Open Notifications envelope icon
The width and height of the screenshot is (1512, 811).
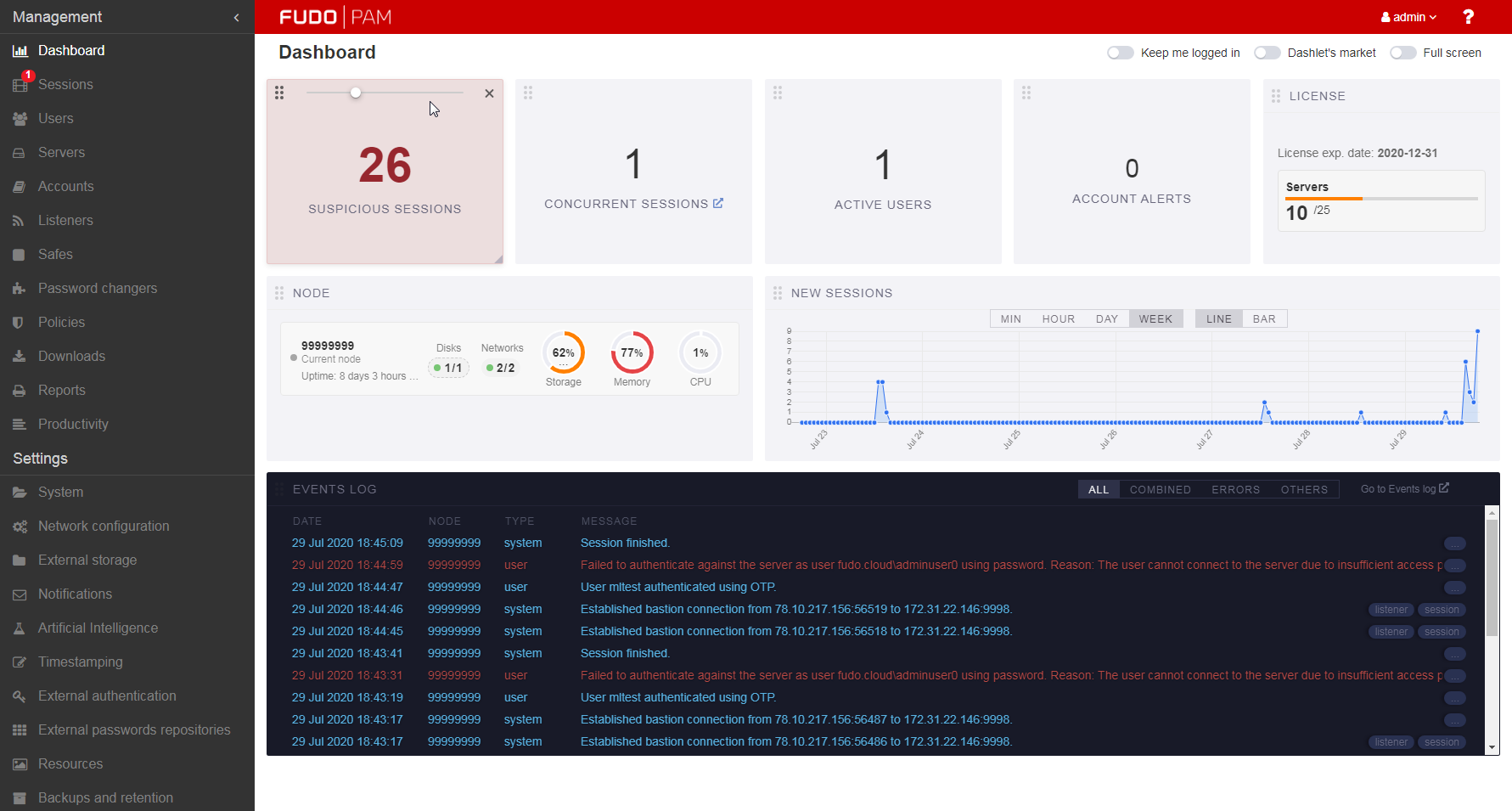(20, 594)
